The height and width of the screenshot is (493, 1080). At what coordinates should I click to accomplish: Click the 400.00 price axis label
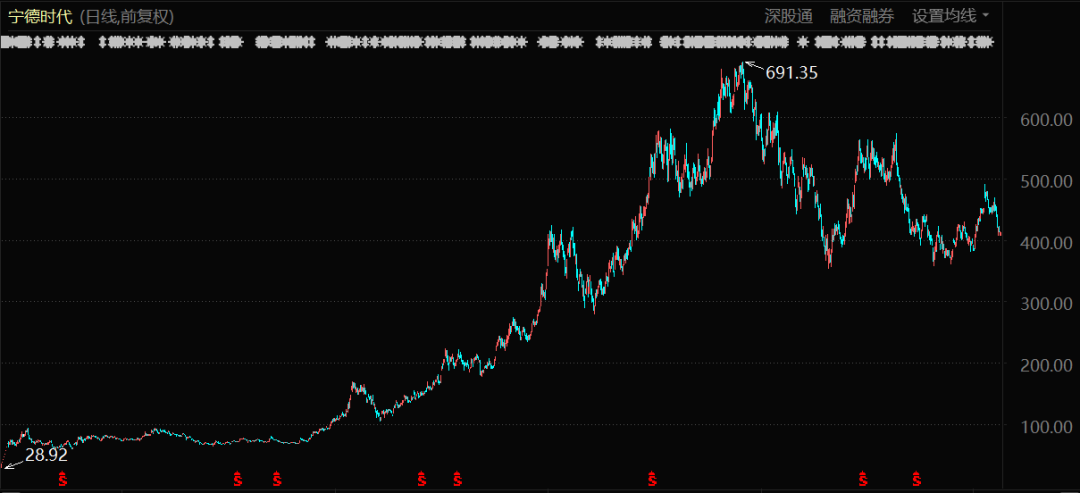tap(1046, 242)
